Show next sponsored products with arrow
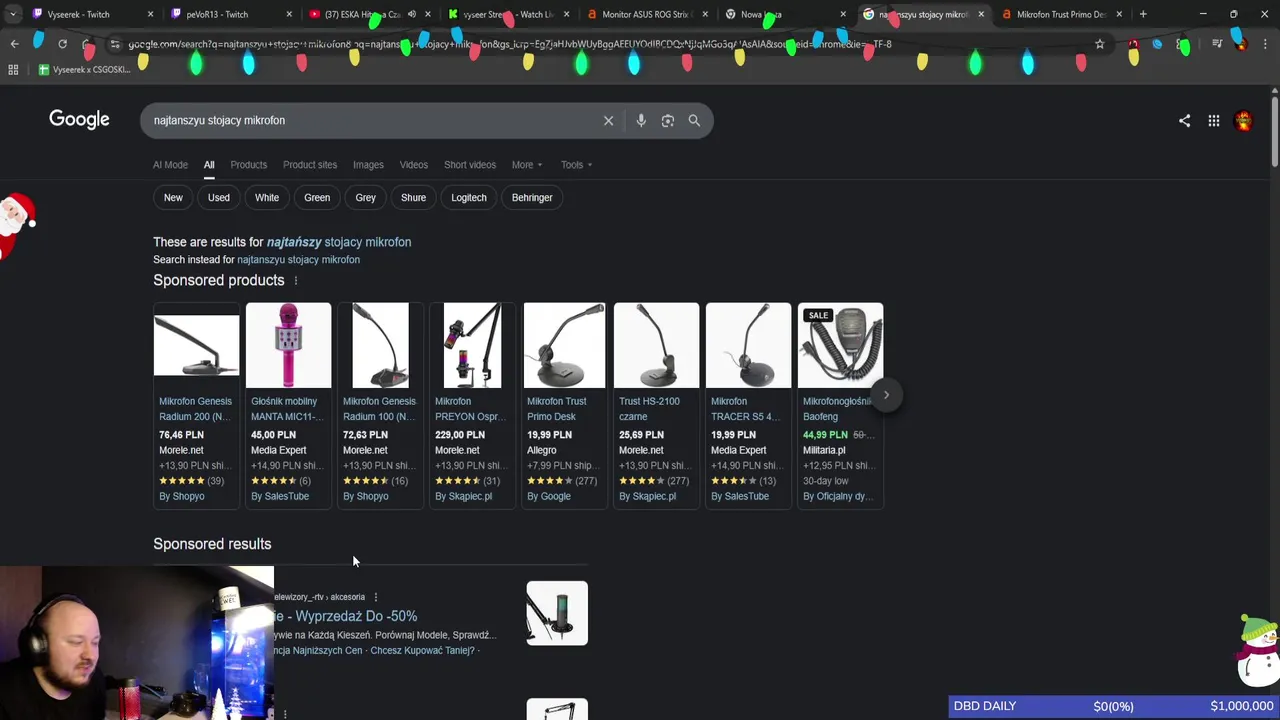The image size is (1280, 720). 886,395
